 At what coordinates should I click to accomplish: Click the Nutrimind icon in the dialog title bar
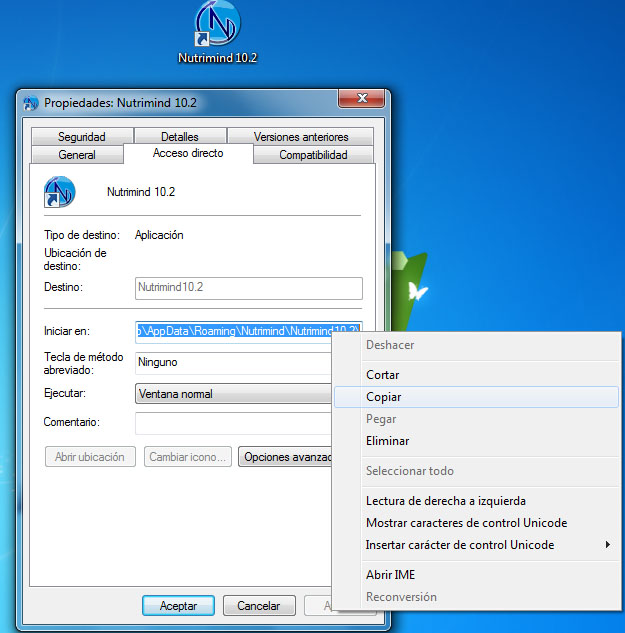click(31, 103)
